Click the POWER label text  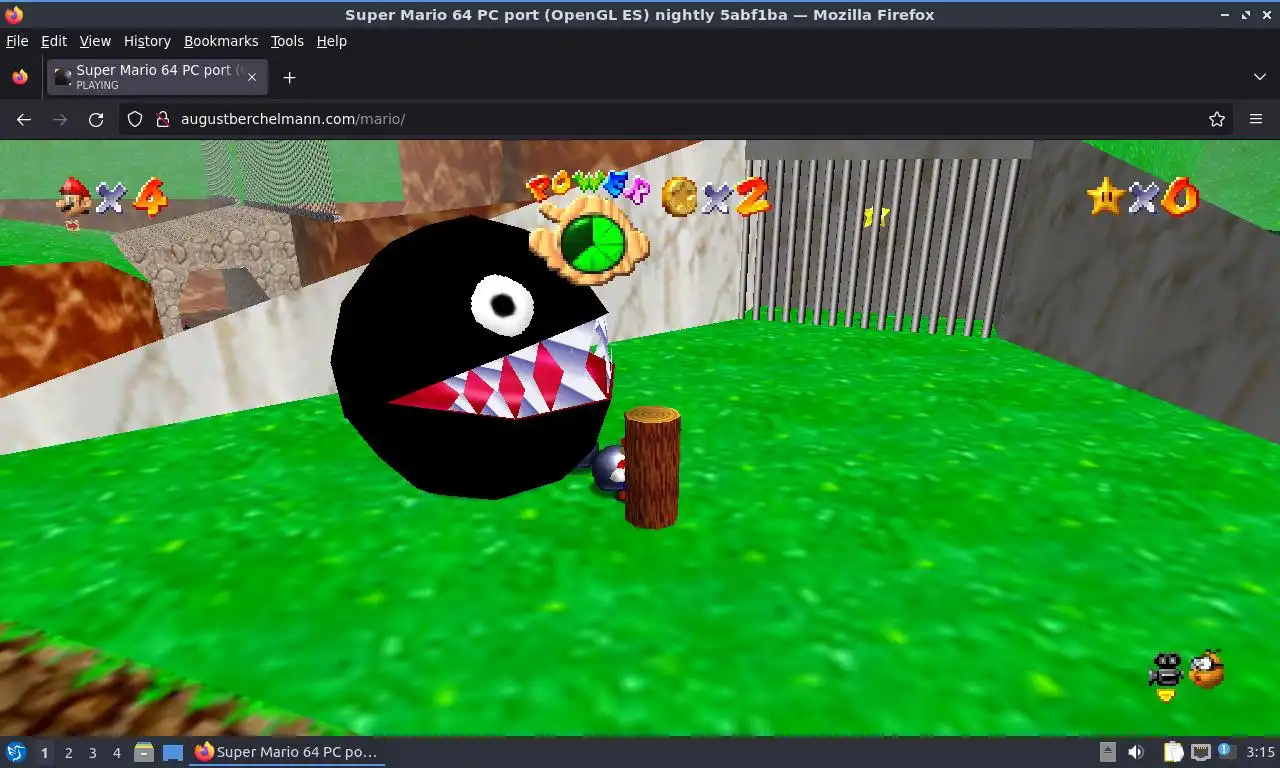tap(589, 186)
